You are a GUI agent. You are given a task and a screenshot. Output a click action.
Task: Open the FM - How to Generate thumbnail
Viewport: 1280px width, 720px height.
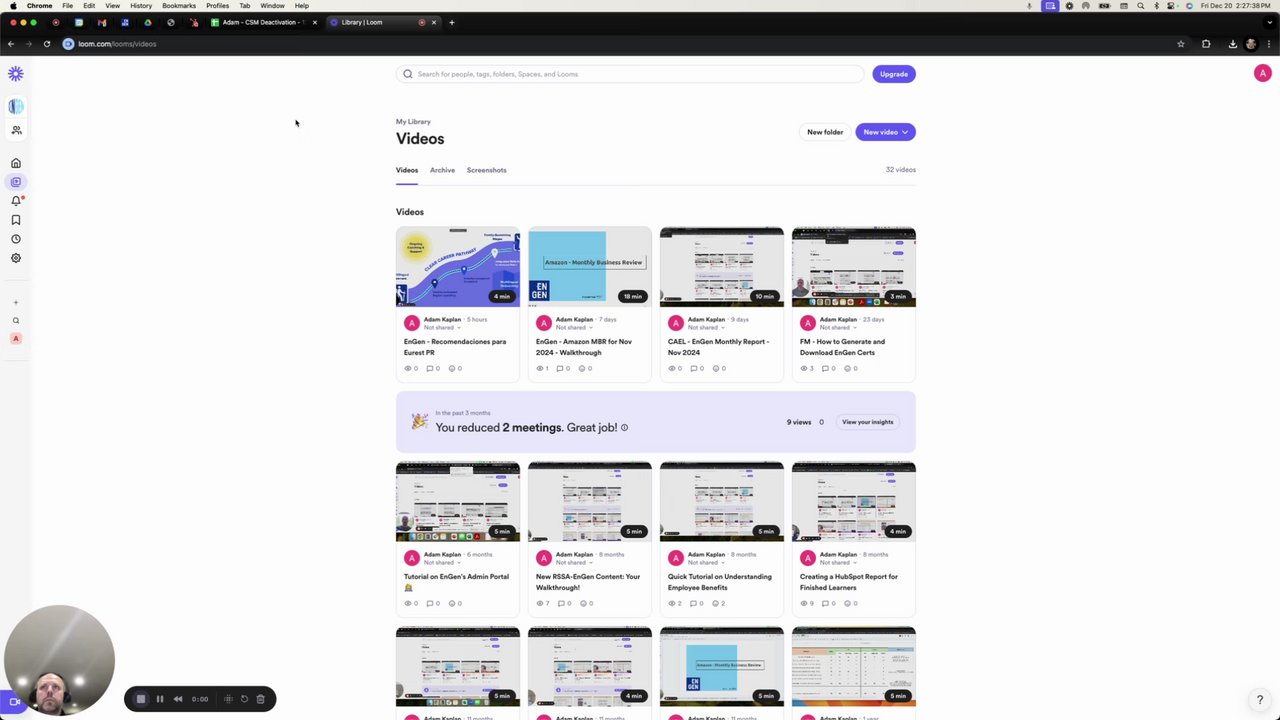(854, 267)
